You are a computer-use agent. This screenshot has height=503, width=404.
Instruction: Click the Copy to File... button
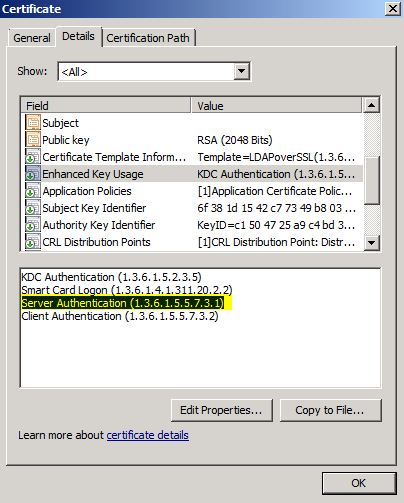[330, 410]
